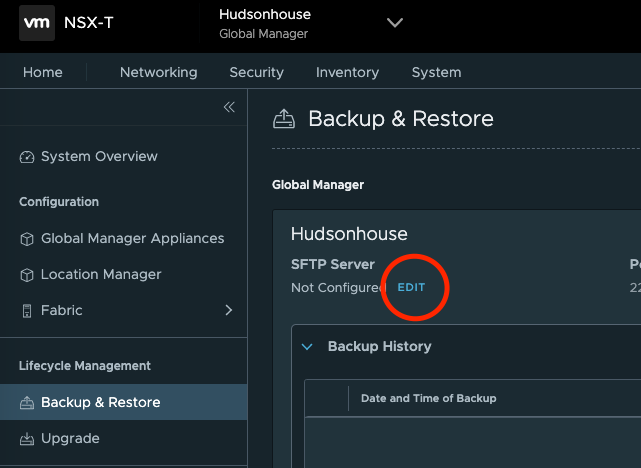
Task: Click the Backup & Restore sidebar icon
Action: pyautogui.click(x=27, y=403)
